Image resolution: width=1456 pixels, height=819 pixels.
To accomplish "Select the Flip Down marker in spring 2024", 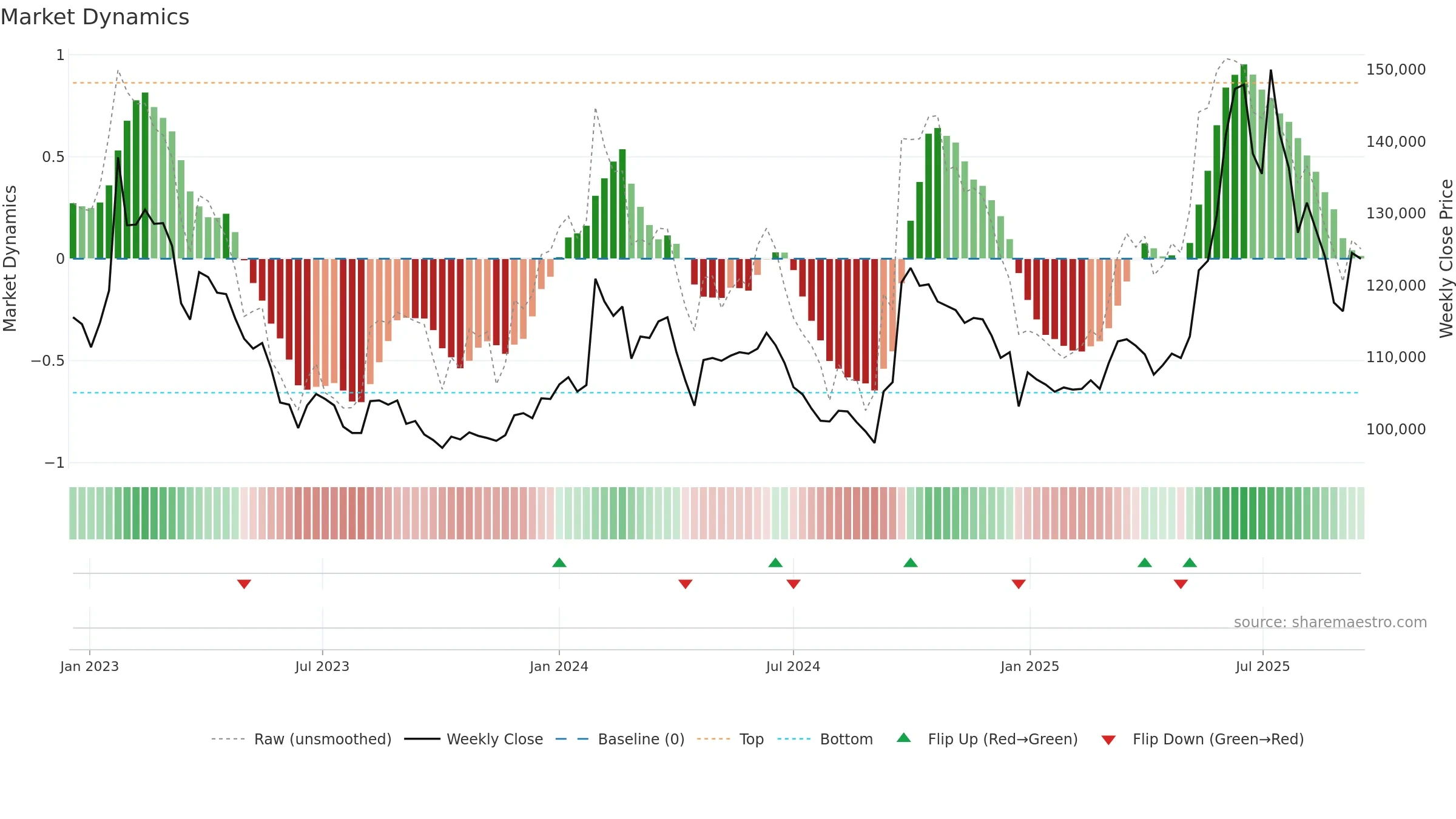I will pos(686,584).
